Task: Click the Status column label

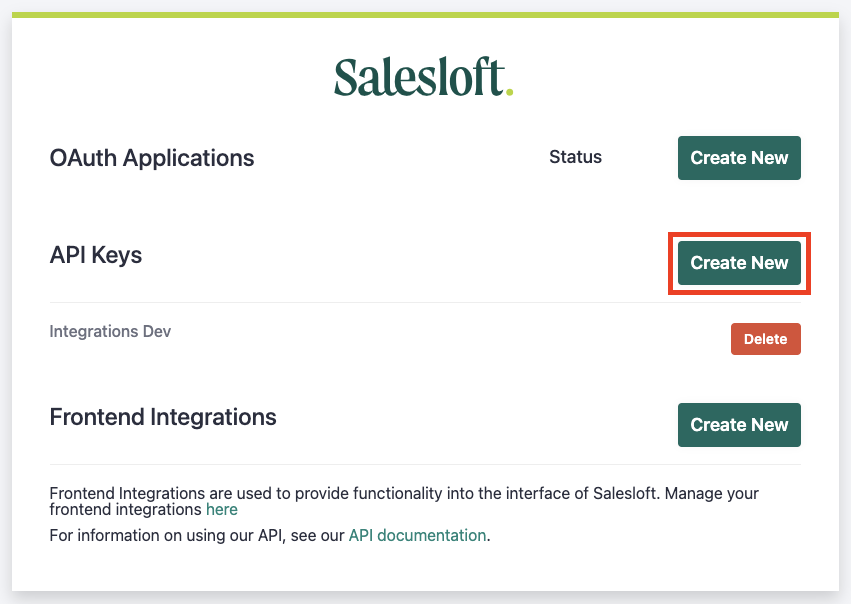Action: point(575,157)
